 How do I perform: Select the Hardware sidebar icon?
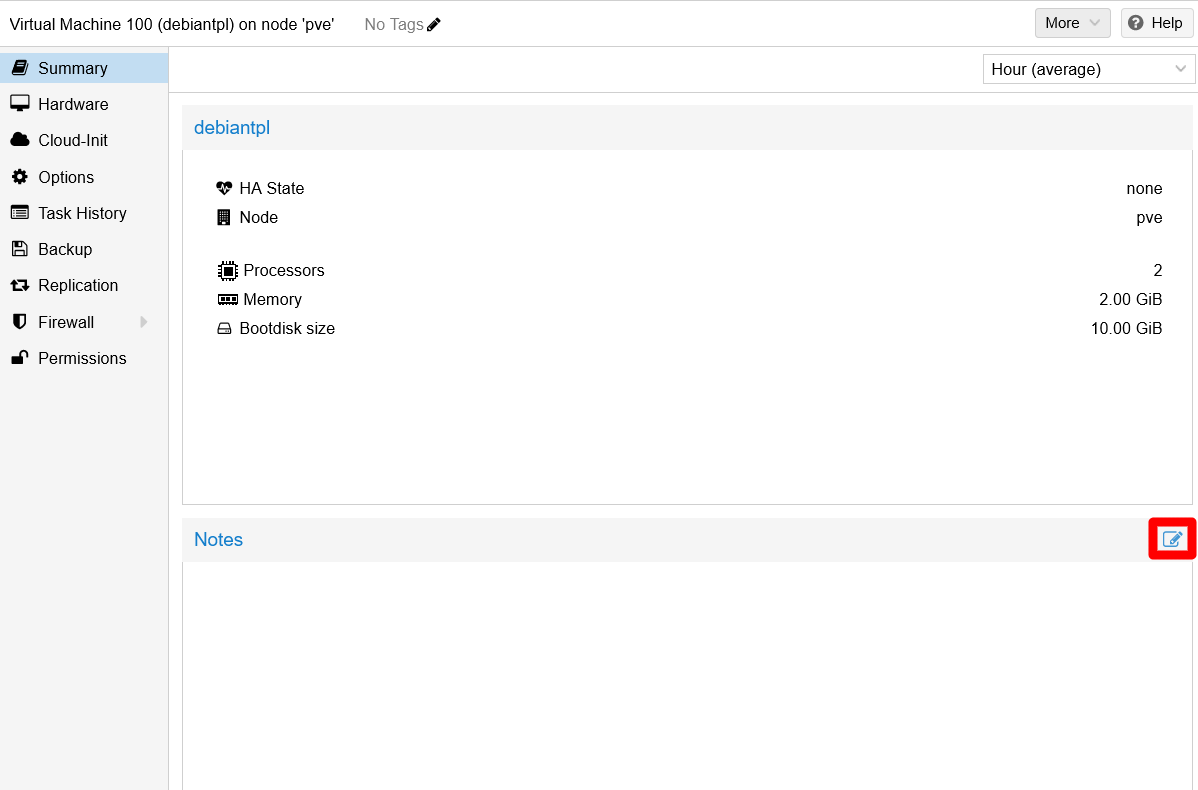pyautogui.click(x=19, y=103)
